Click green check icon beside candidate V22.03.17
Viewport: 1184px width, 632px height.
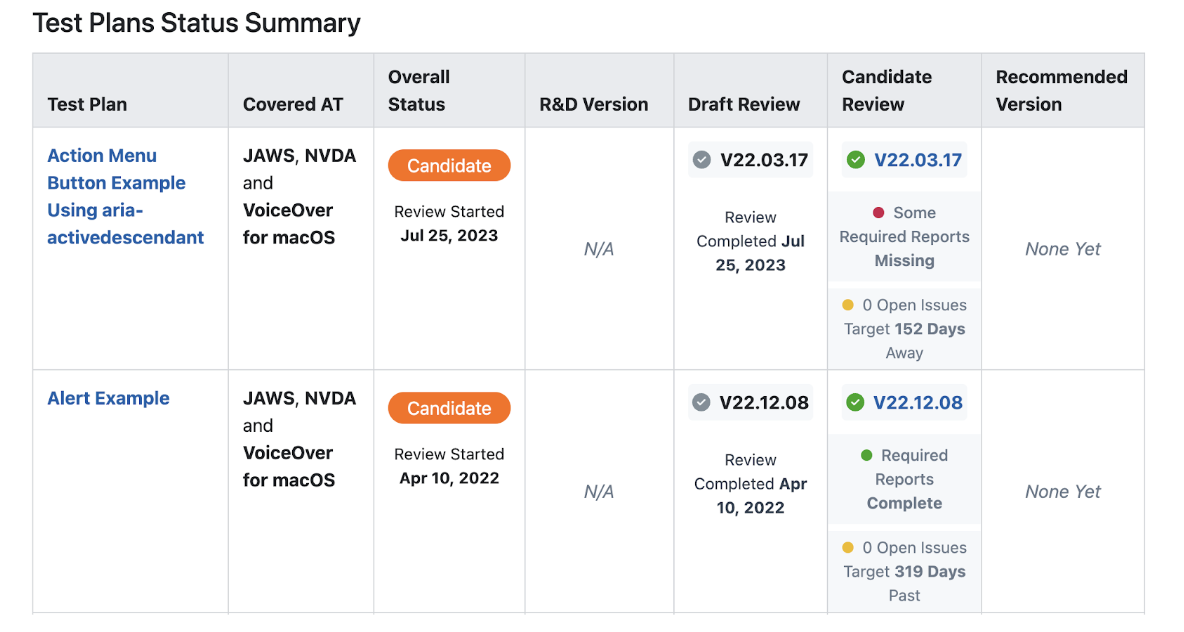pyautogui.click(x=856, y=160)
